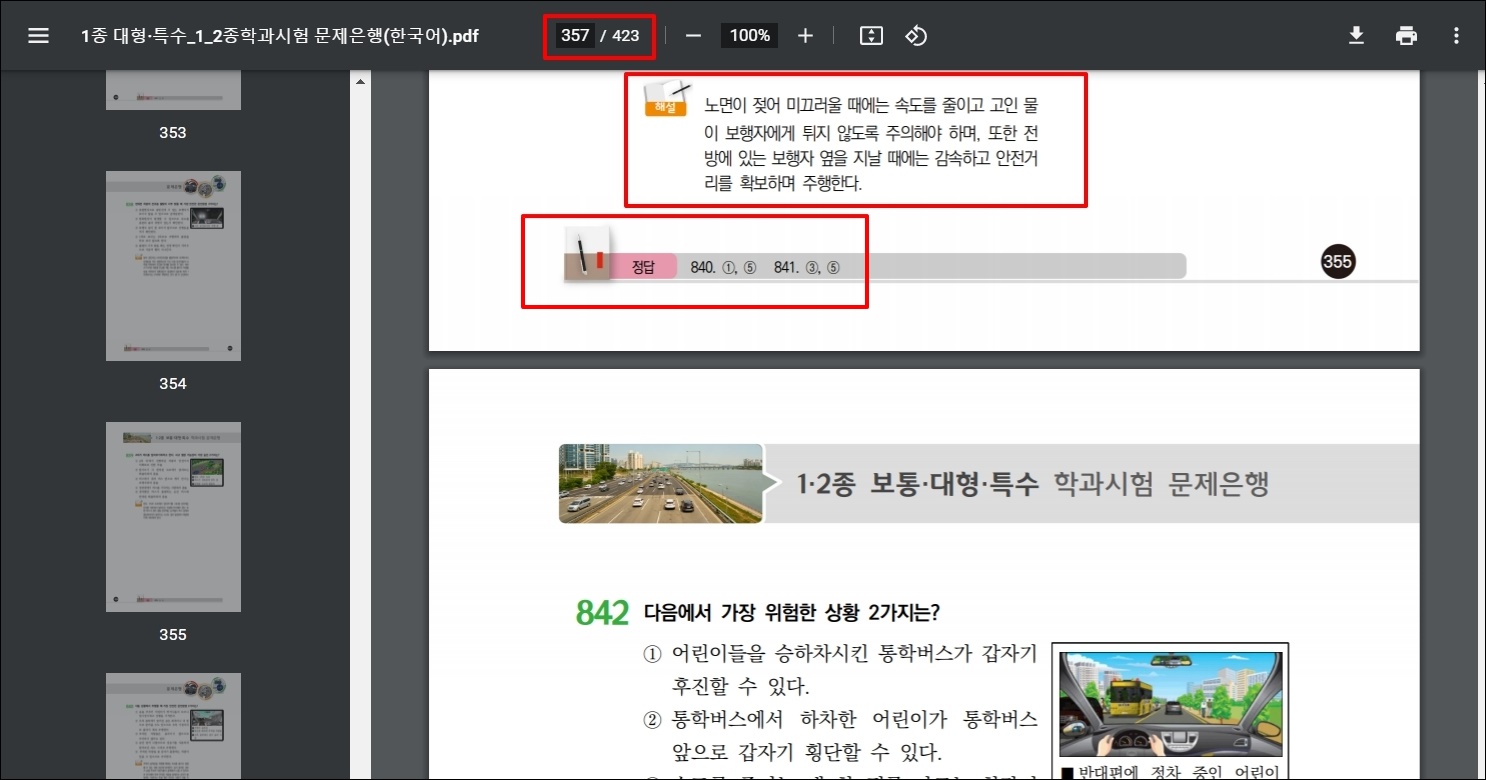
Task: Open the partially visible thumbnail below 355
Action: coord(173,726)
